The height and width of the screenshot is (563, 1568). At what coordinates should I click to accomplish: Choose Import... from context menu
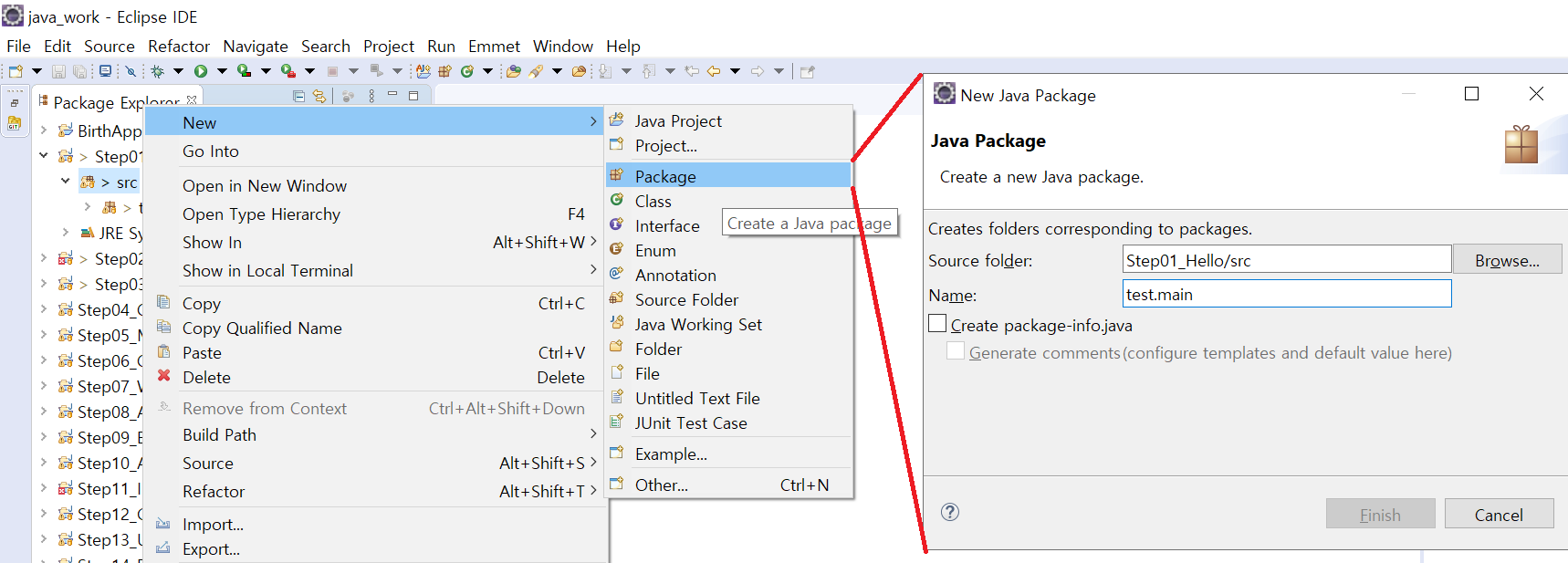[x=374, y=524]
